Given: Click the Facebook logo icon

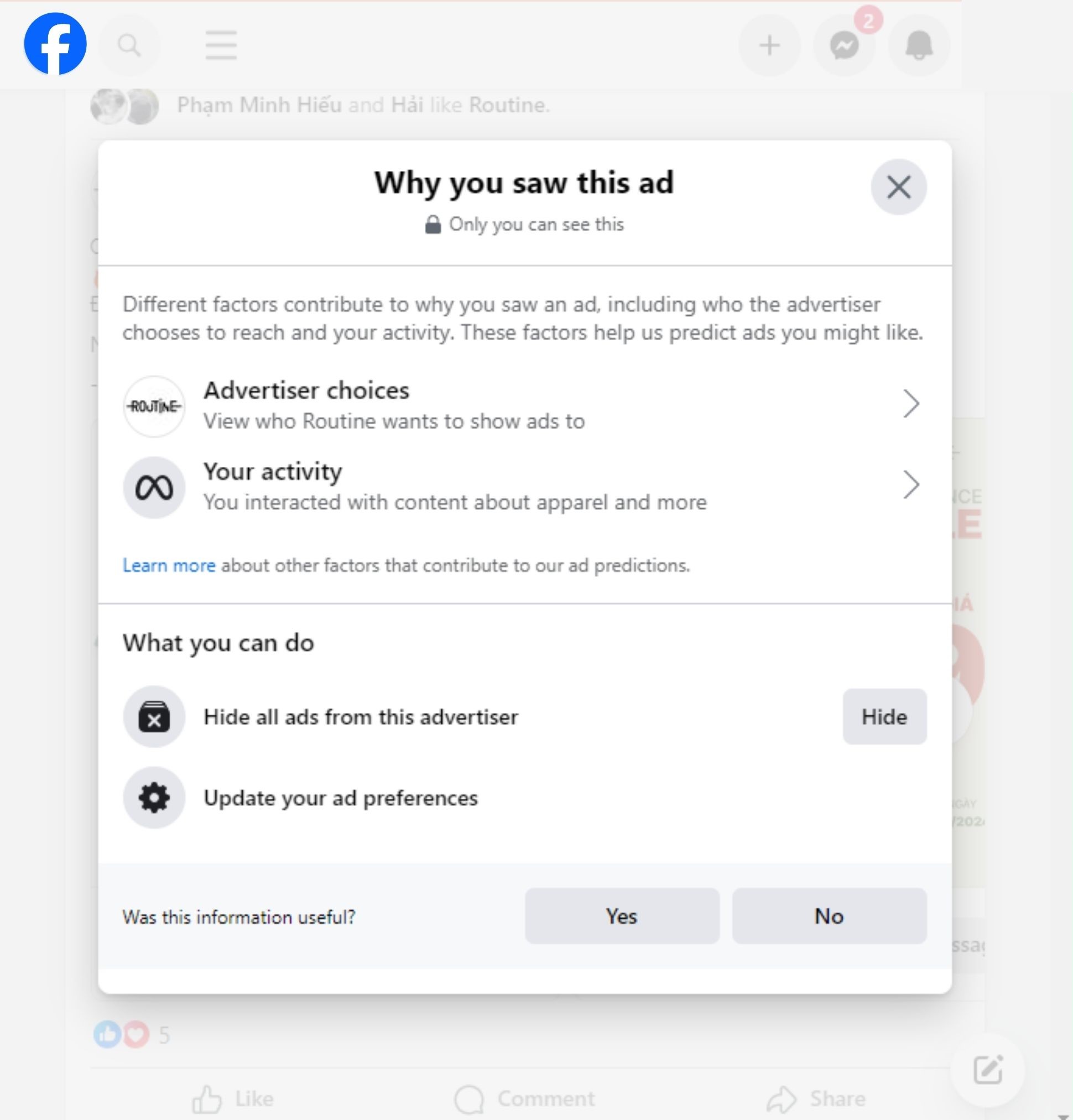Looking at the screenshot, I should [55, 44].
